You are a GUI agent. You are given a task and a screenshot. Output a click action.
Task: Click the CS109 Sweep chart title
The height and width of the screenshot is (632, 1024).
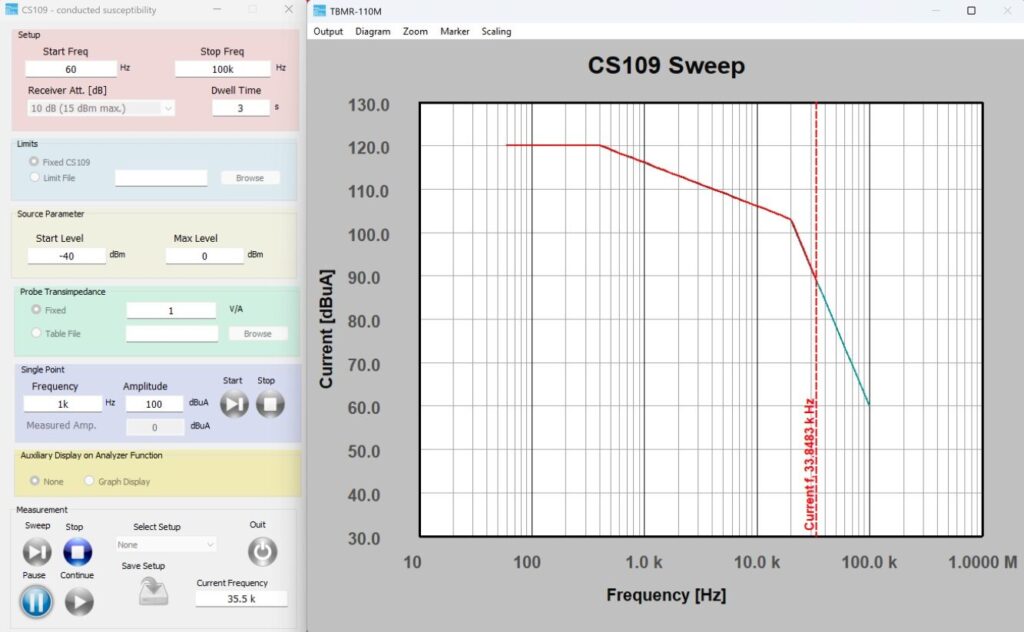pyautogui.click(x=666, y=65)
